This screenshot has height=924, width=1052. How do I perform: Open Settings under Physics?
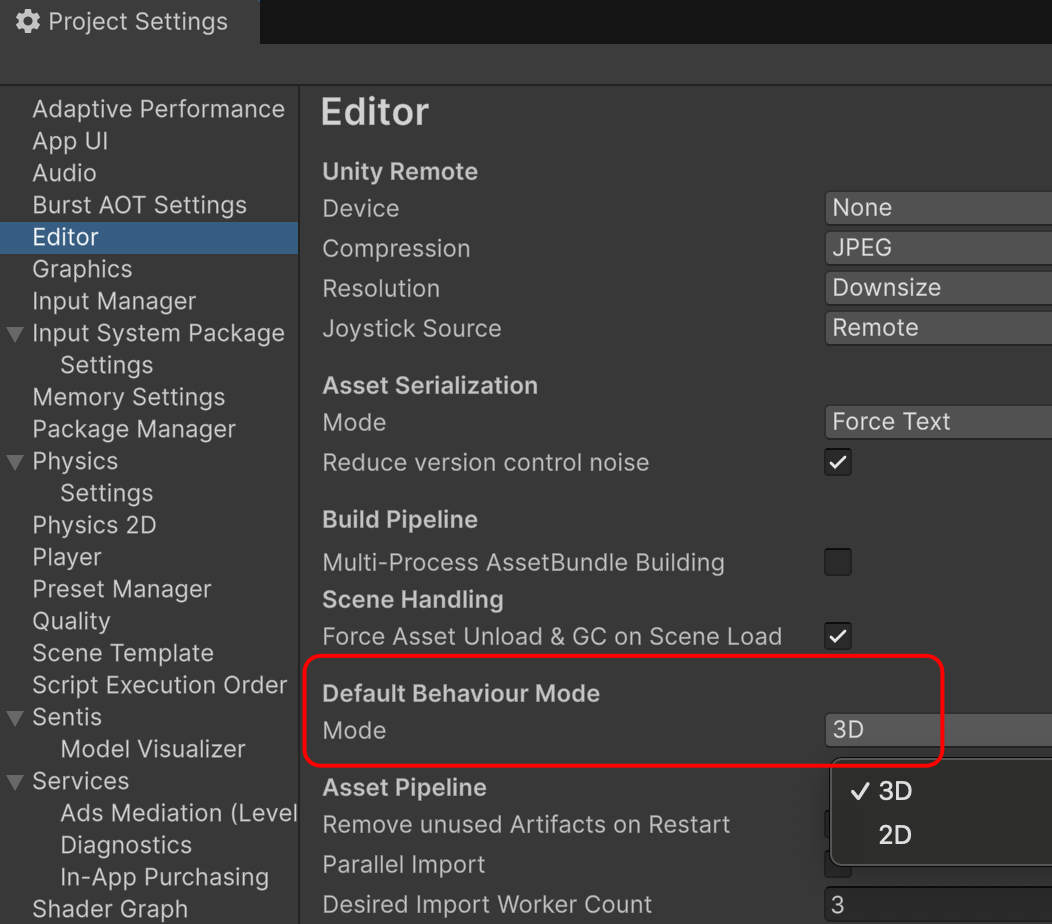pyautogui.click(x=107, y=493)
